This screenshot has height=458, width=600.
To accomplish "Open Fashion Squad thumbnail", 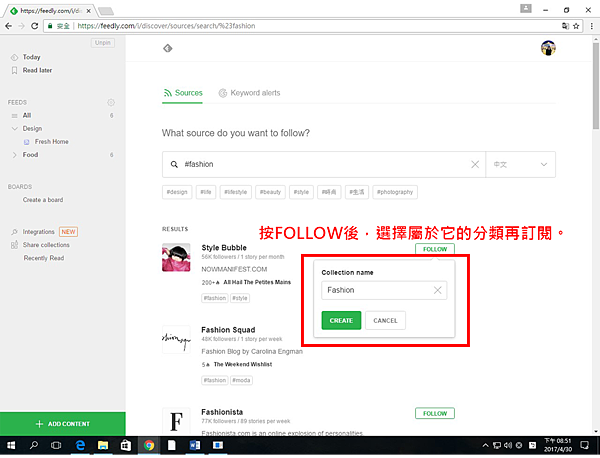I will tap(176, 339).
